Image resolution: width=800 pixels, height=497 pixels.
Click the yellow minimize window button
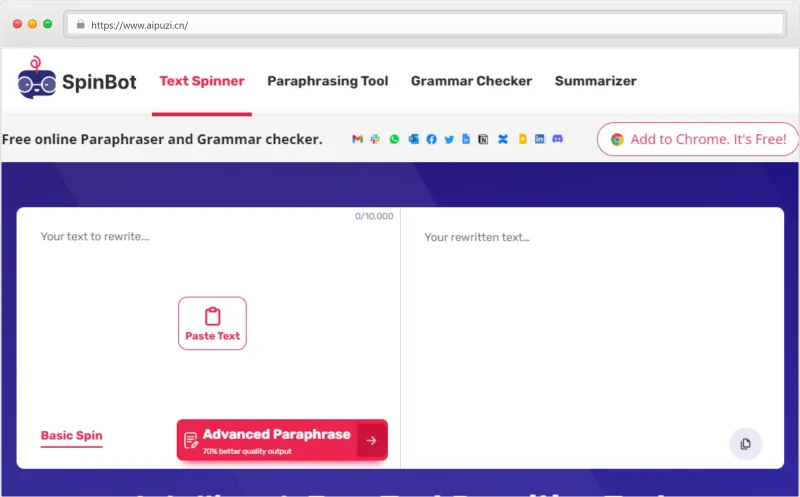pyautogui.click(x=32, y=24)
